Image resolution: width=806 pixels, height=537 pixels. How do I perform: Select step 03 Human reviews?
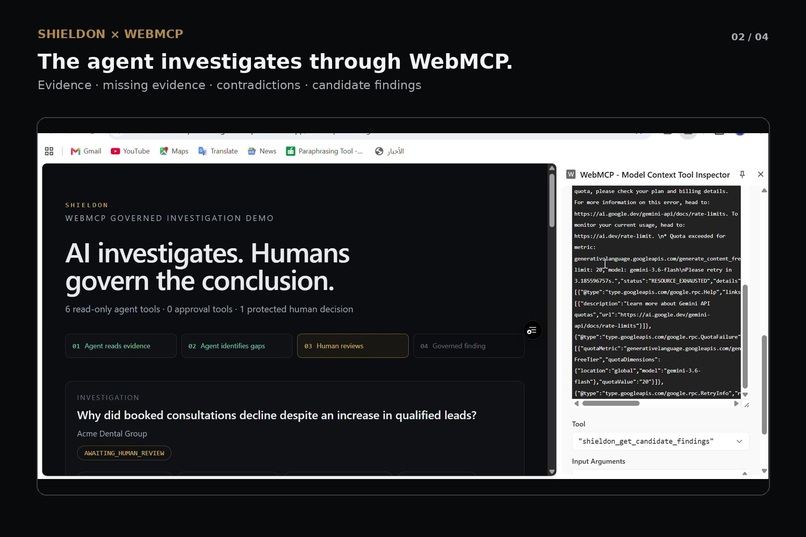(x=353, y=346)
